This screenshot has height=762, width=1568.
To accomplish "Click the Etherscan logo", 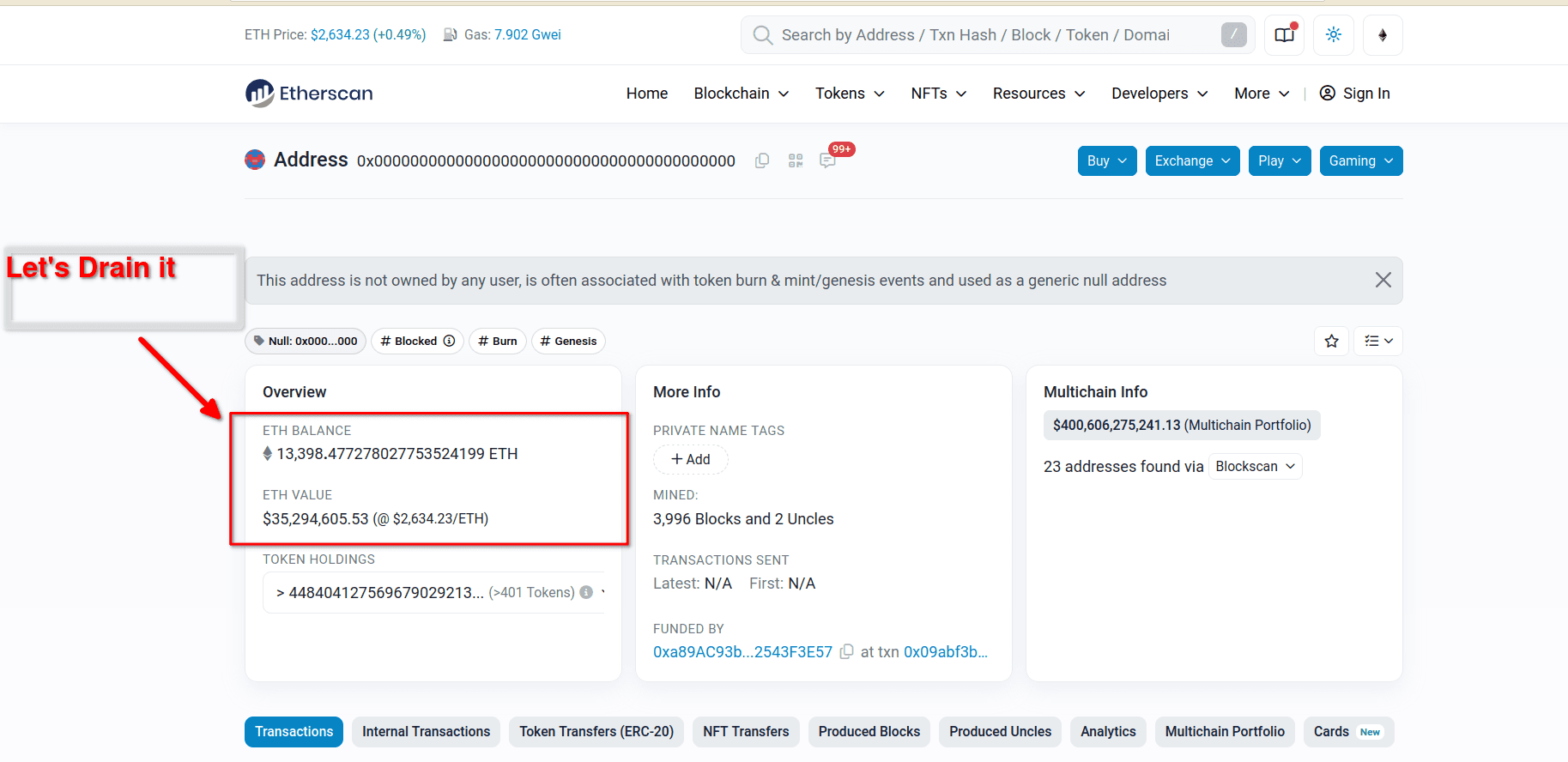I will (x=309, y=94).
